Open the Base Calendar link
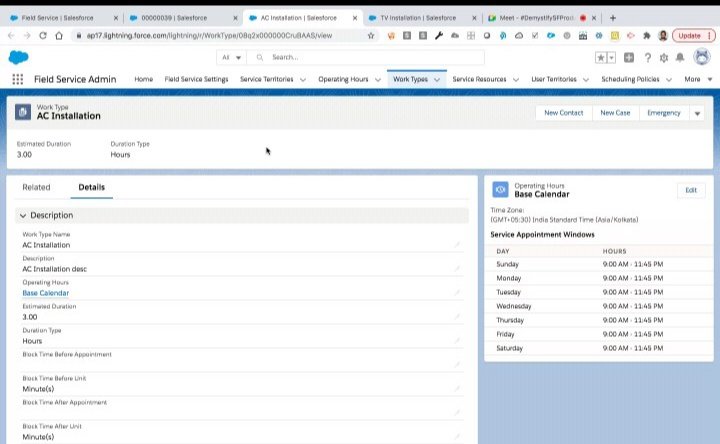Screen dimensions: 720x444 click(45, 293)
